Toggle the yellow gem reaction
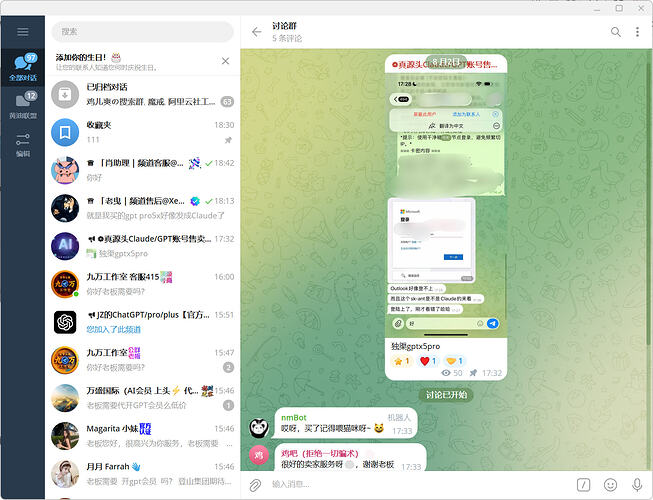 coord(454,361)
